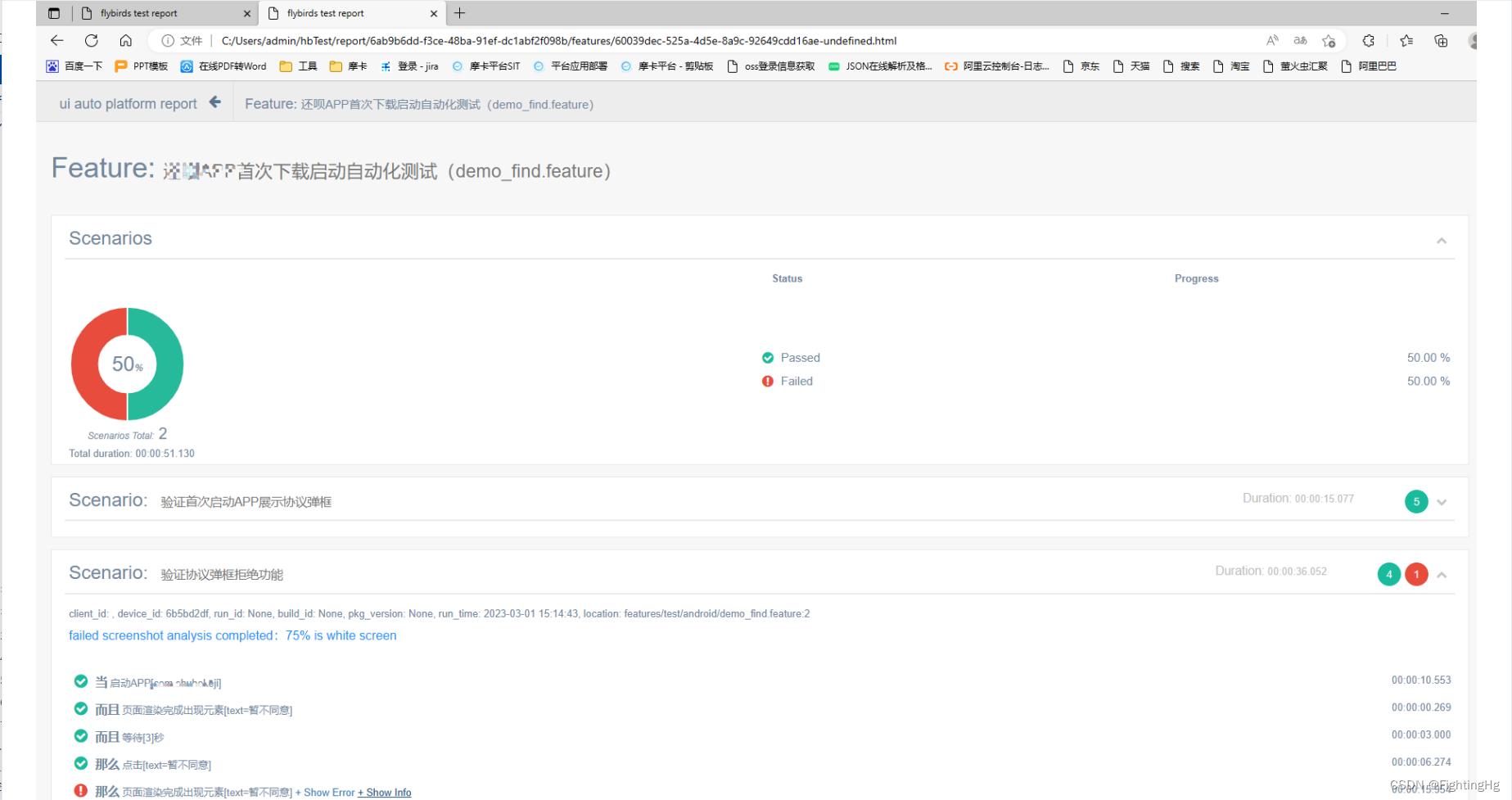Open the Show Error link

[x=325, y=793]
